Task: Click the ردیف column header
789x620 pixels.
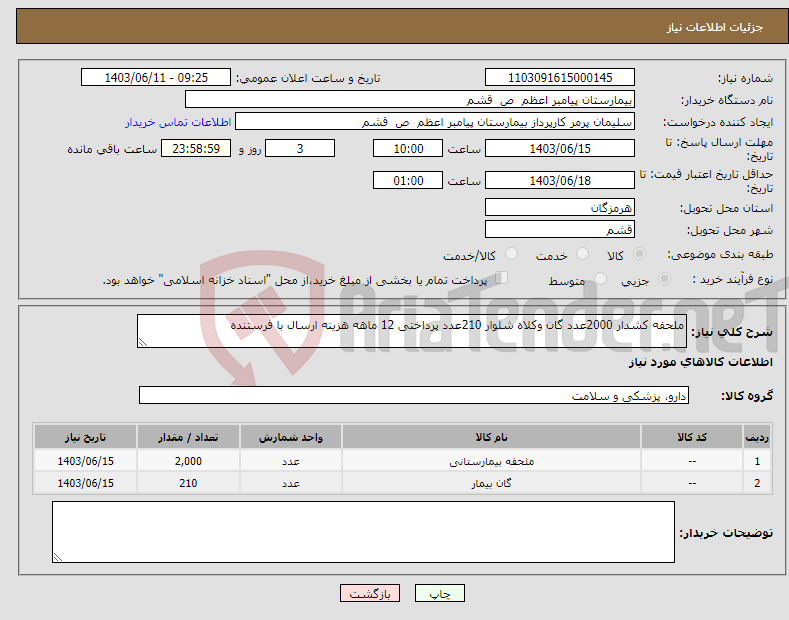Action: pyautogui.click(x=757, y=437)
